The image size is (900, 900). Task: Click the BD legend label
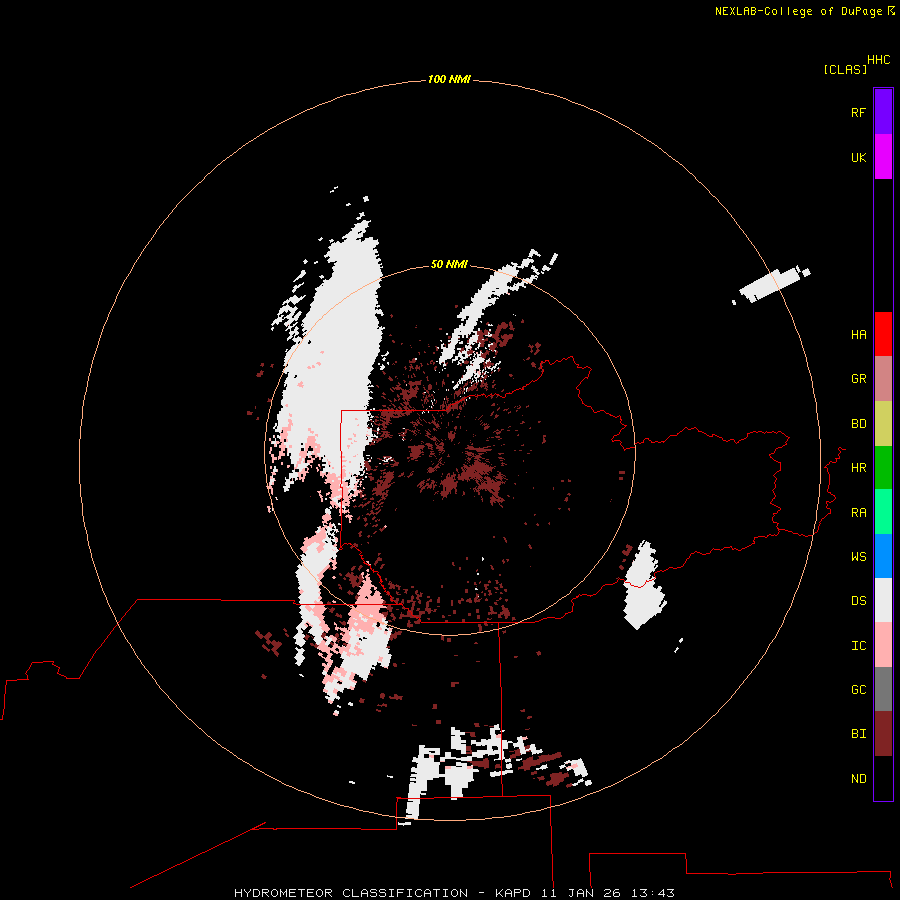859,424
